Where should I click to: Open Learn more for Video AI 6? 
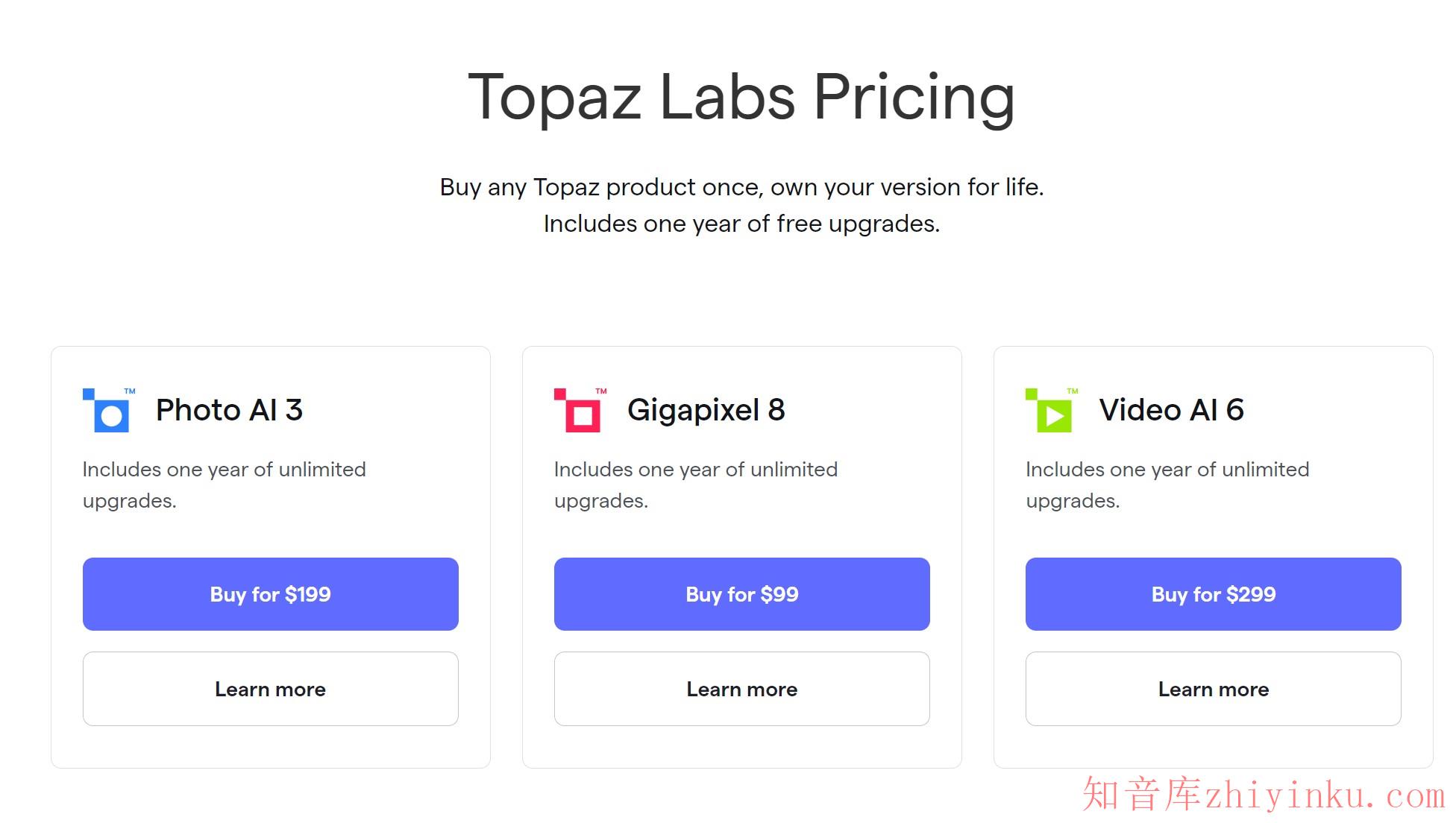click(x=1213, y=689)
